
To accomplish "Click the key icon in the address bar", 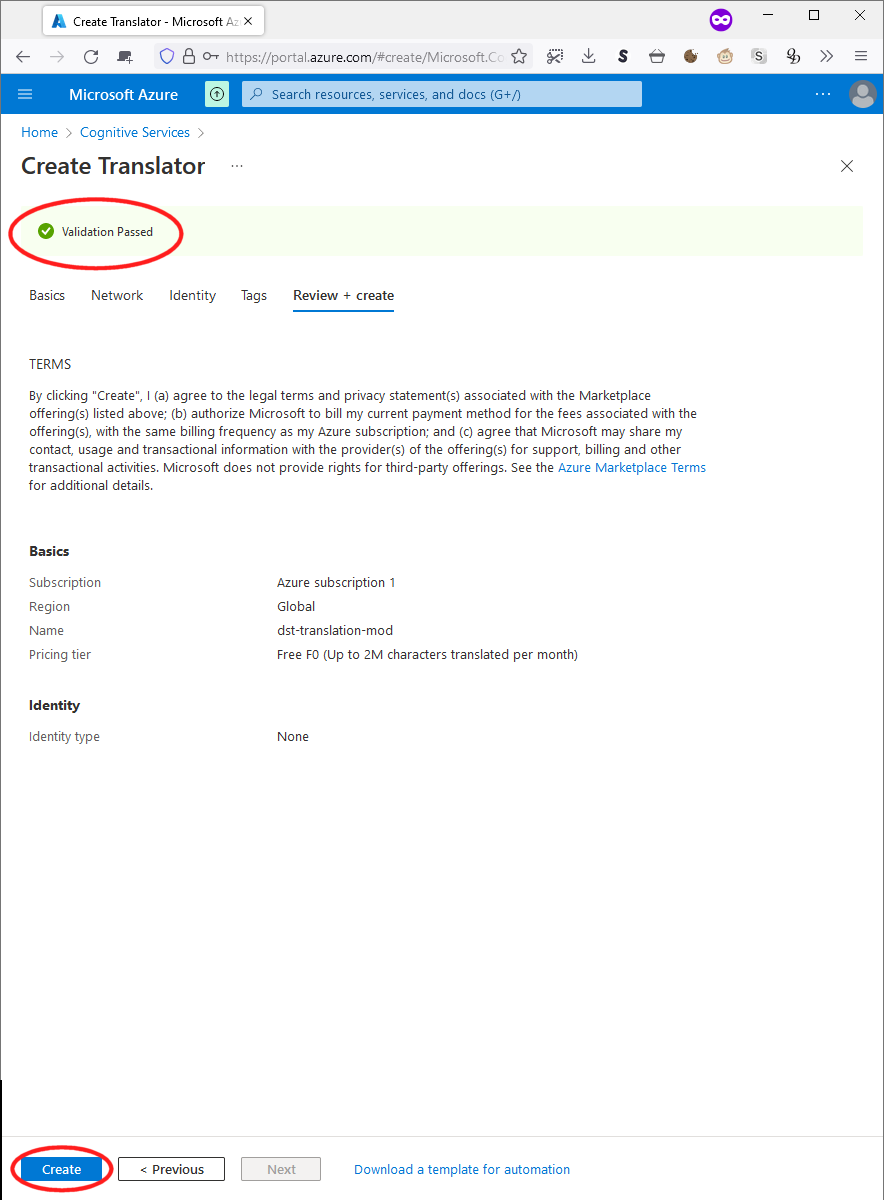I will coord(210,57).
